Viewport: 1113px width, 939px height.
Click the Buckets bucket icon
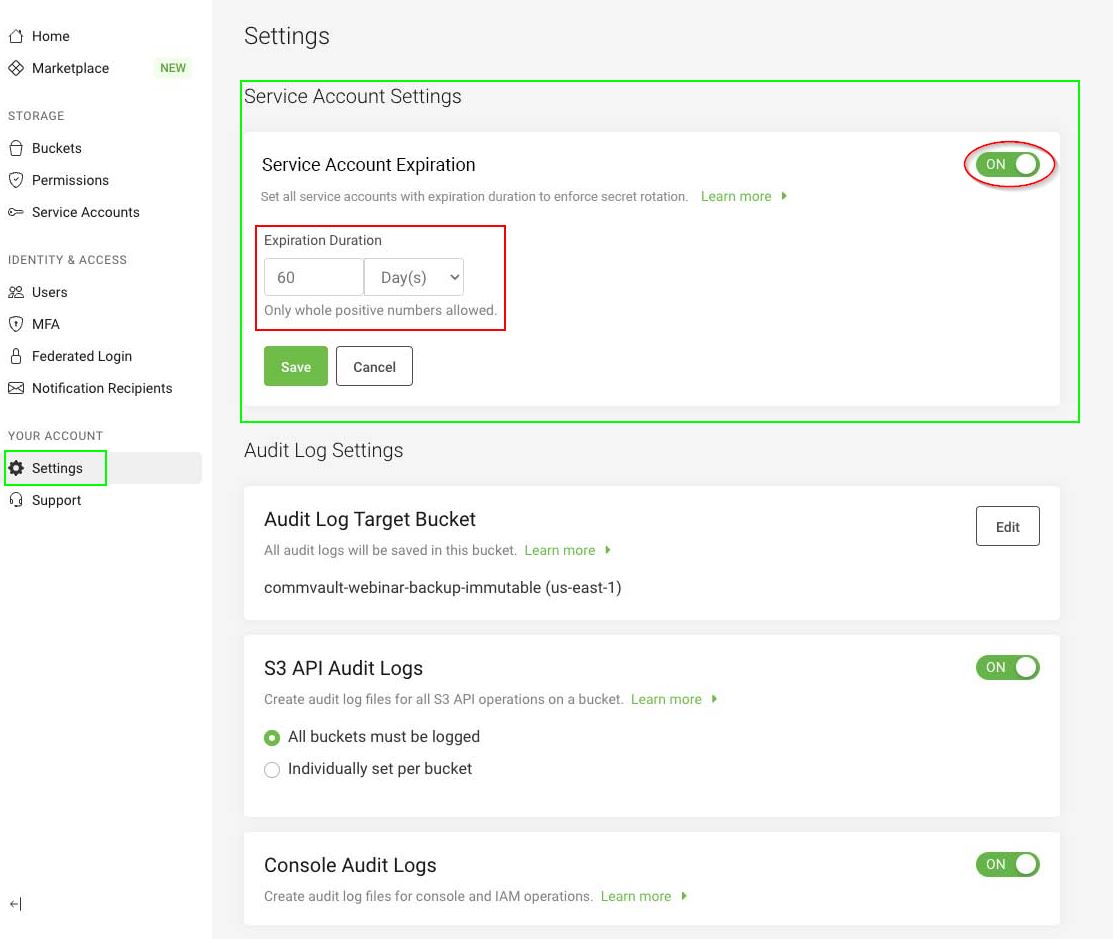[x=16, y=148]
